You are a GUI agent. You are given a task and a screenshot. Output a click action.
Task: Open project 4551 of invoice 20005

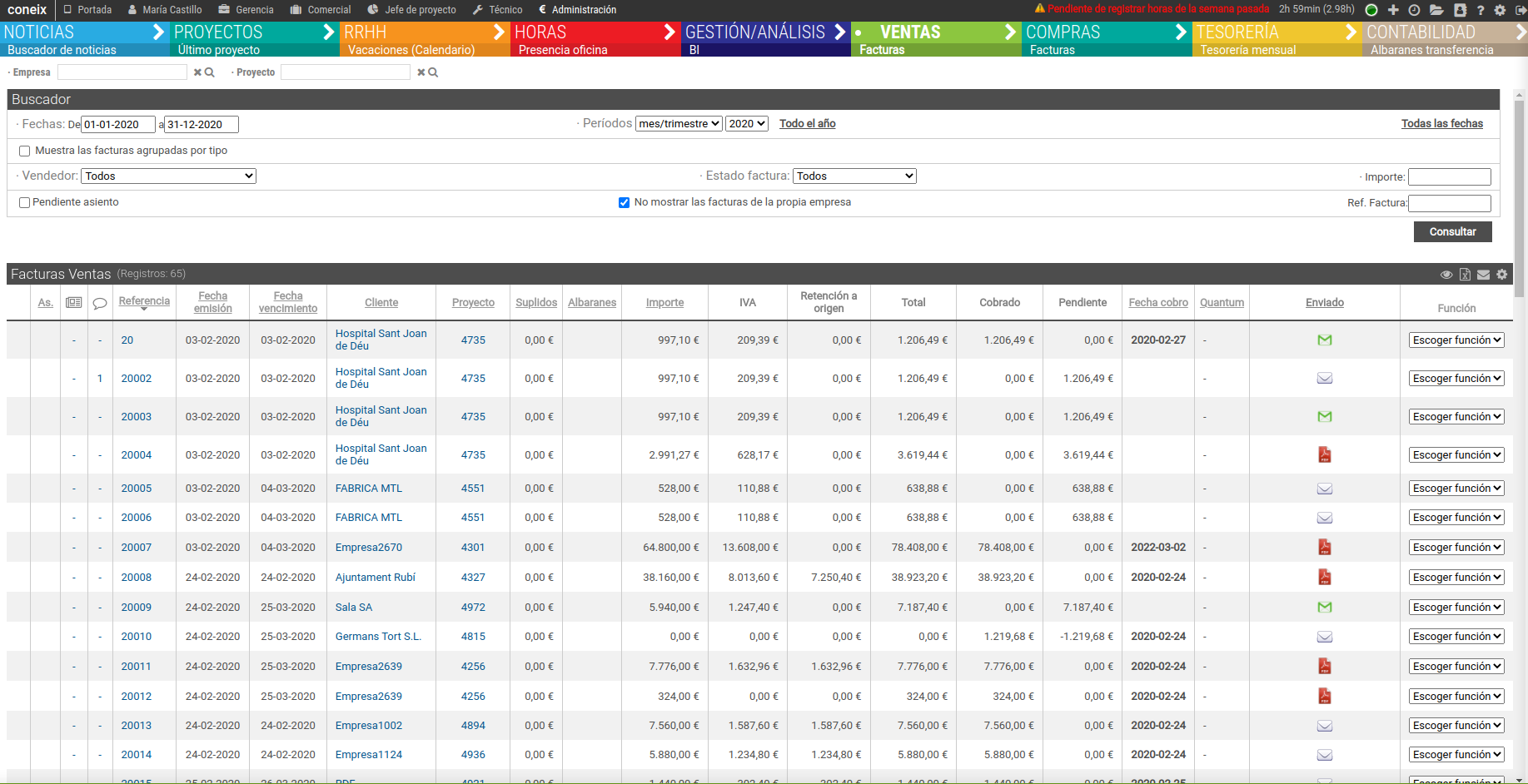[x=473, y=488]
